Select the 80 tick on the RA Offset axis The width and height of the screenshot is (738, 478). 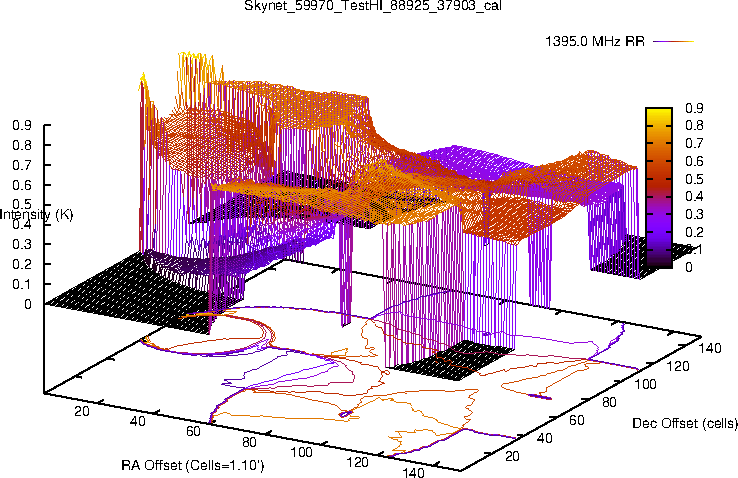(249, 442)
